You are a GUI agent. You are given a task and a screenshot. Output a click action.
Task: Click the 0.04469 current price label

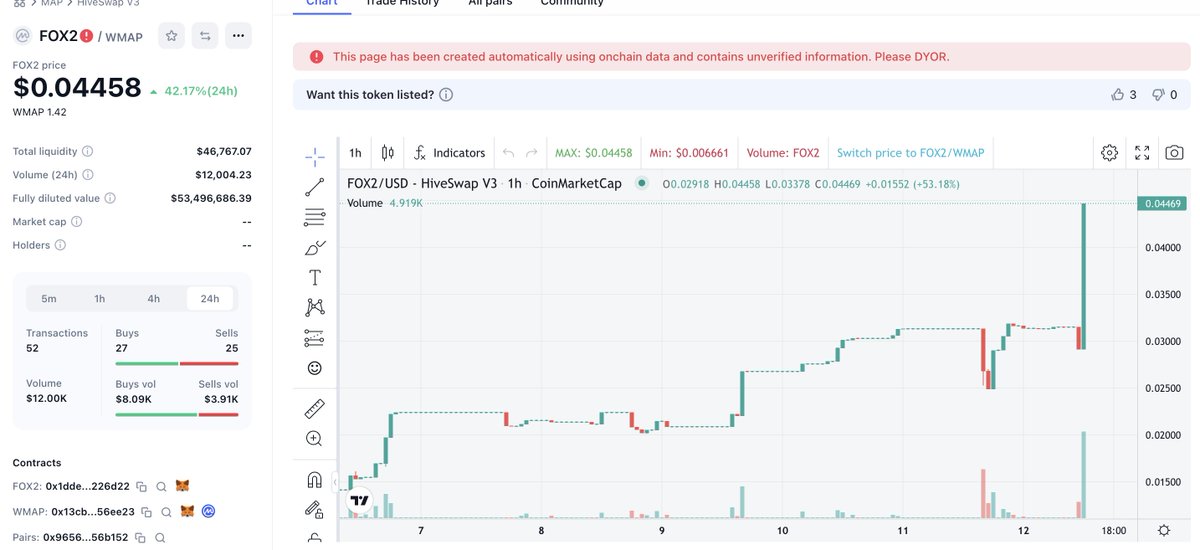[x=1160, y=204]
